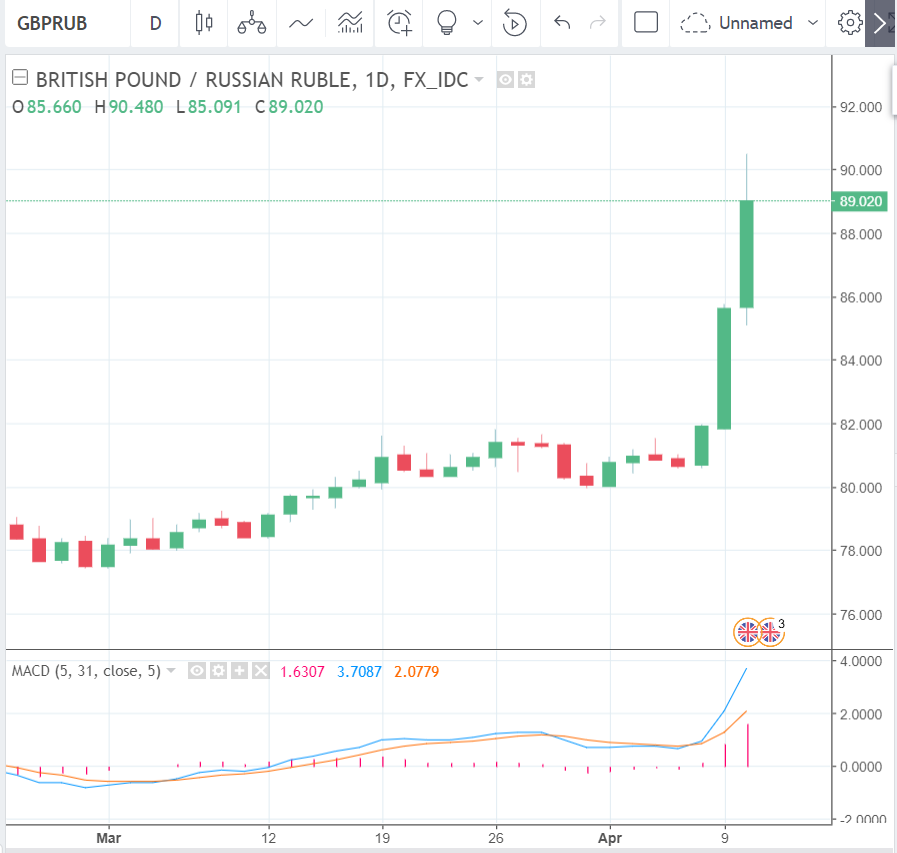Click the C89.020 close value
This screenshot has height=853, width=897.
click(289, 107)
